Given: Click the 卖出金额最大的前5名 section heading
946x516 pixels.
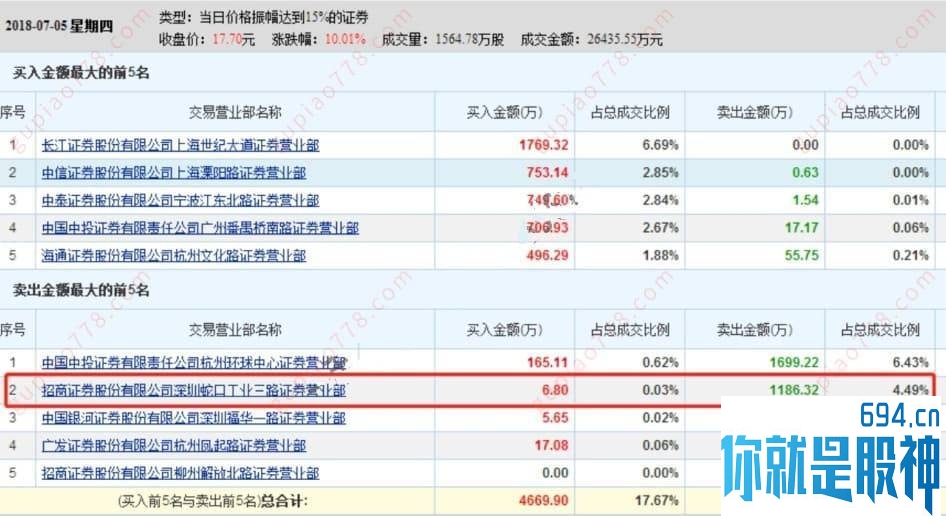Looking at the screenshot, I should click(81, 290).
